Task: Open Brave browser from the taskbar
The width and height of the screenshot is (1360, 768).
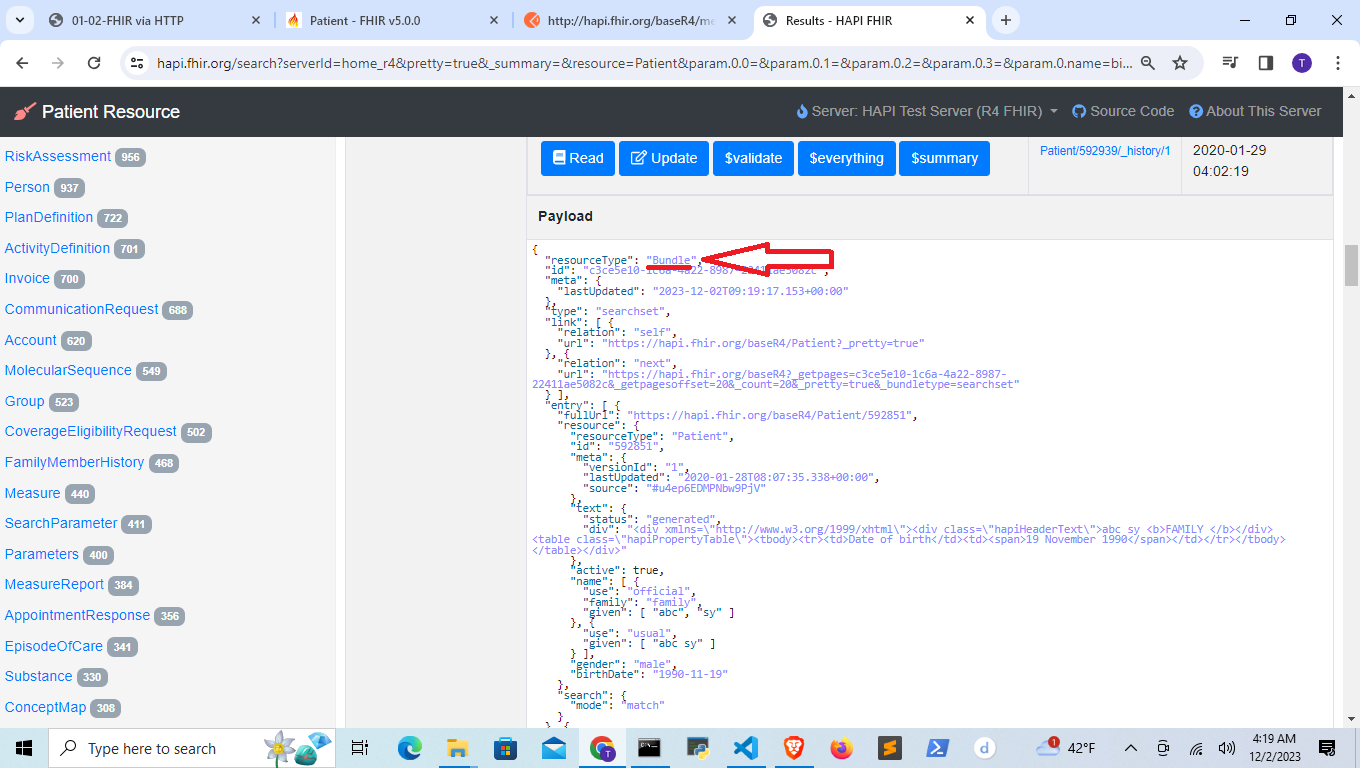Action: [x=794, y=747]
